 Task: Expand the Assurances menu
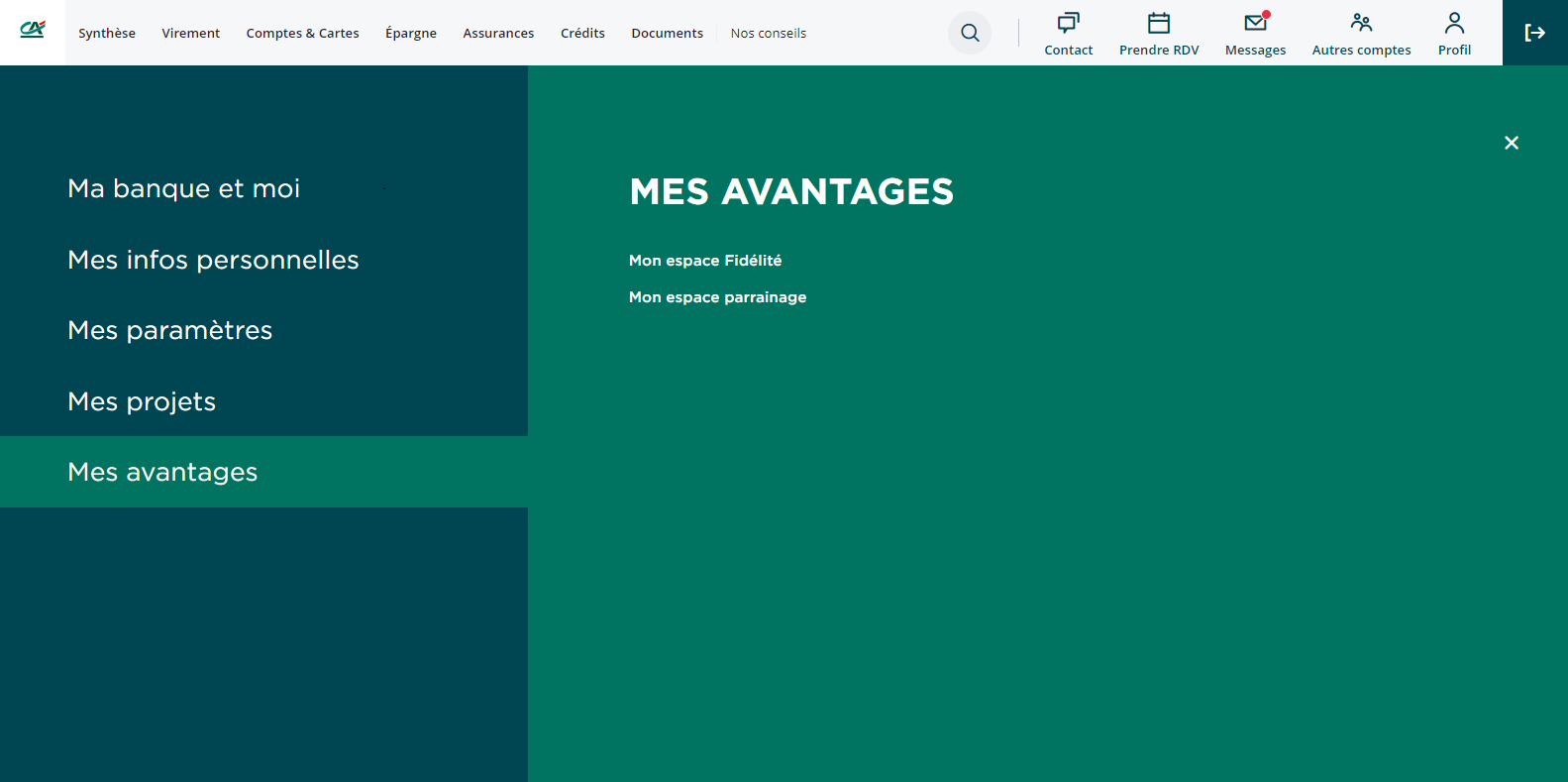[x=498, y=33]
